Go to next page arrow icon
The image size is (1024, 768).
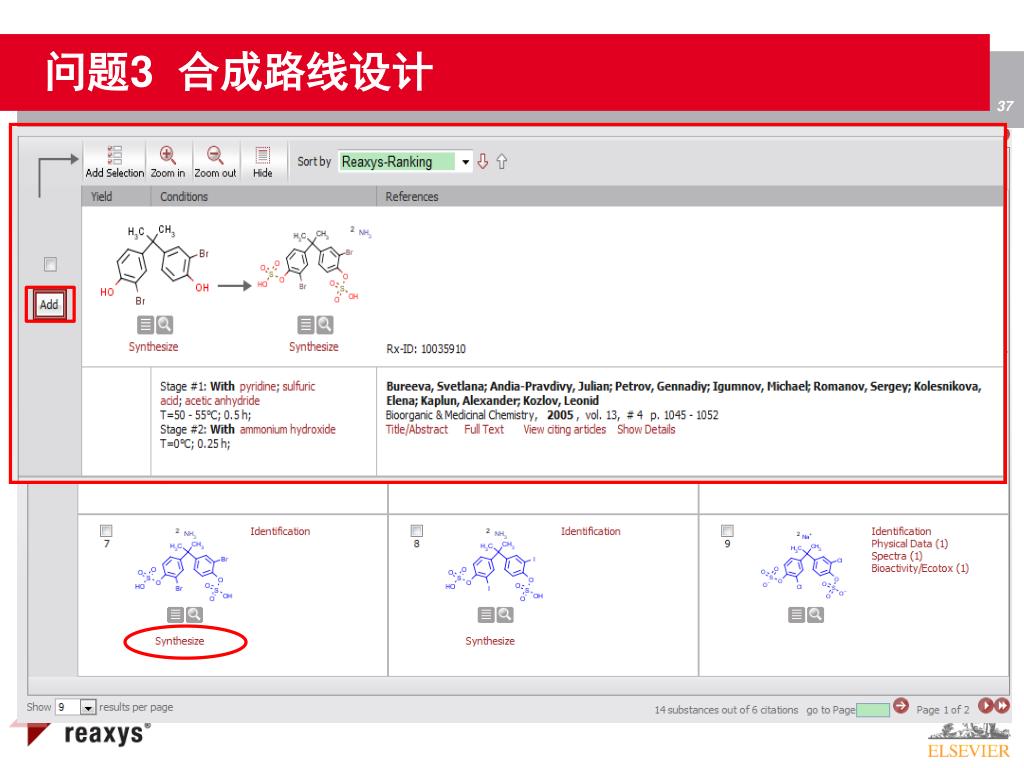[985, 706]
